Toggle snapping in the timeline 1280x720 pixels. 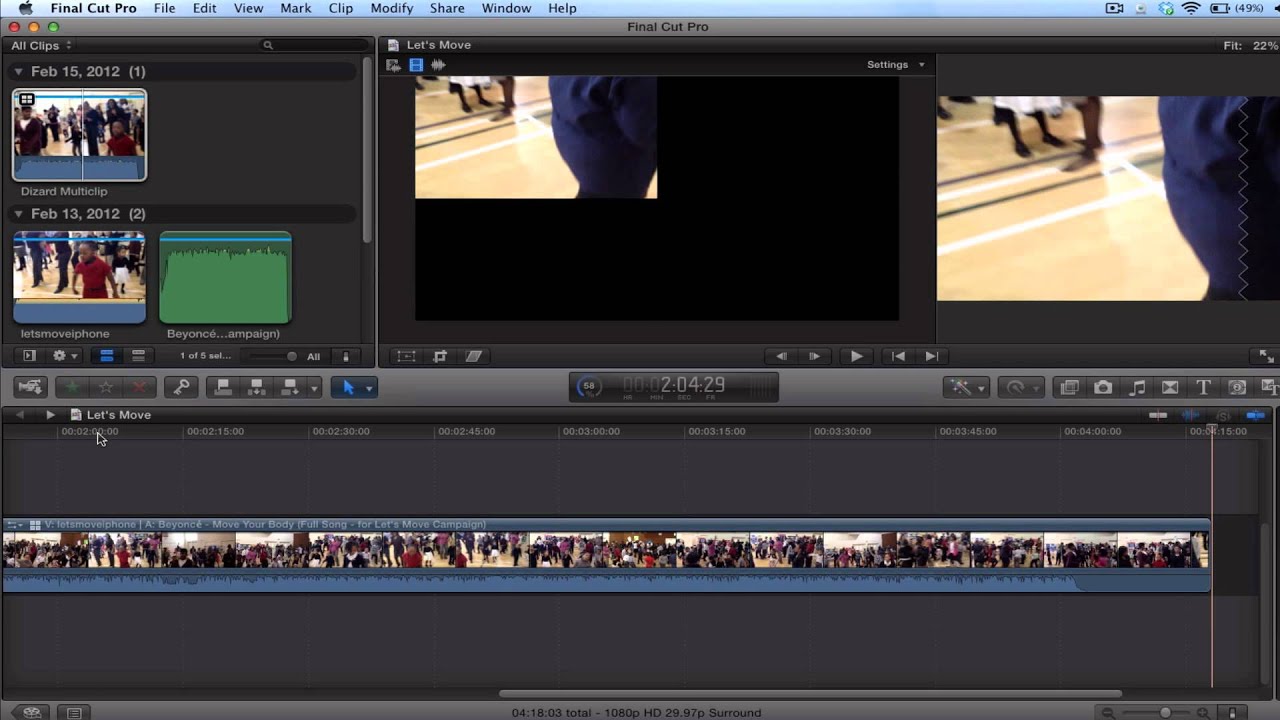1256,415
